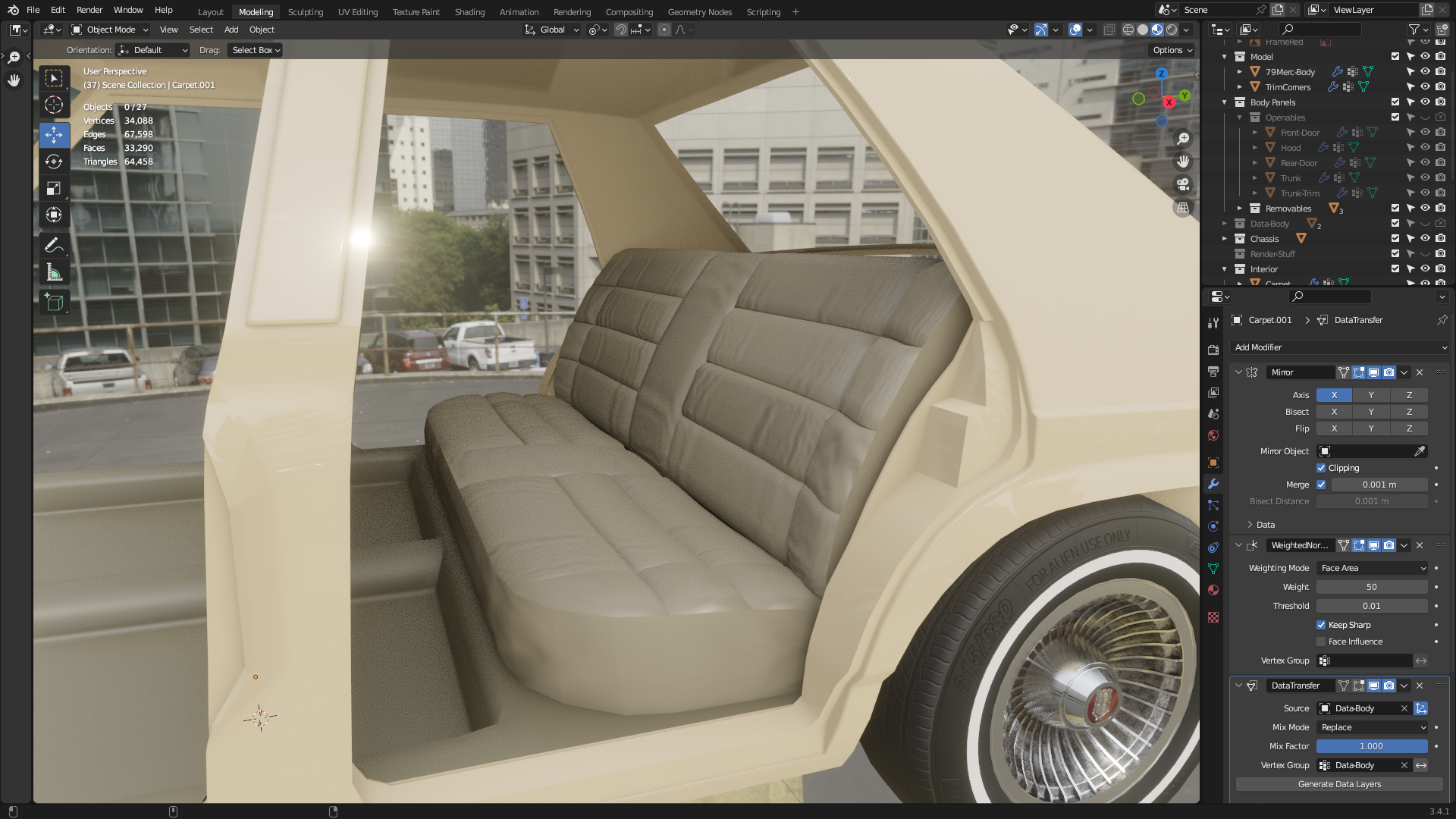Select the Measure tool
The width and height of the screenshot is (1456, 819).
tap(54, 271)
